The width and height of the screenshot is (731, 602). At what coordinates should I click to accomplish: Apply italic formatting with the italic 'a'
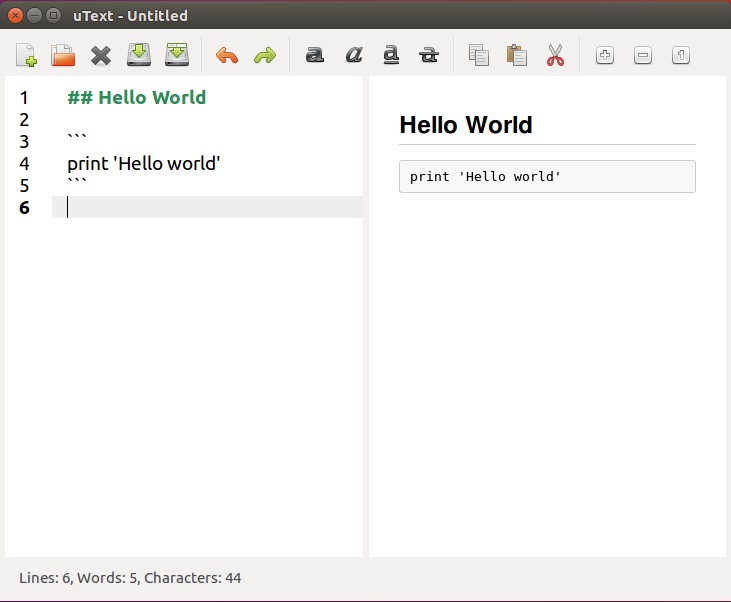click(353, 55)
